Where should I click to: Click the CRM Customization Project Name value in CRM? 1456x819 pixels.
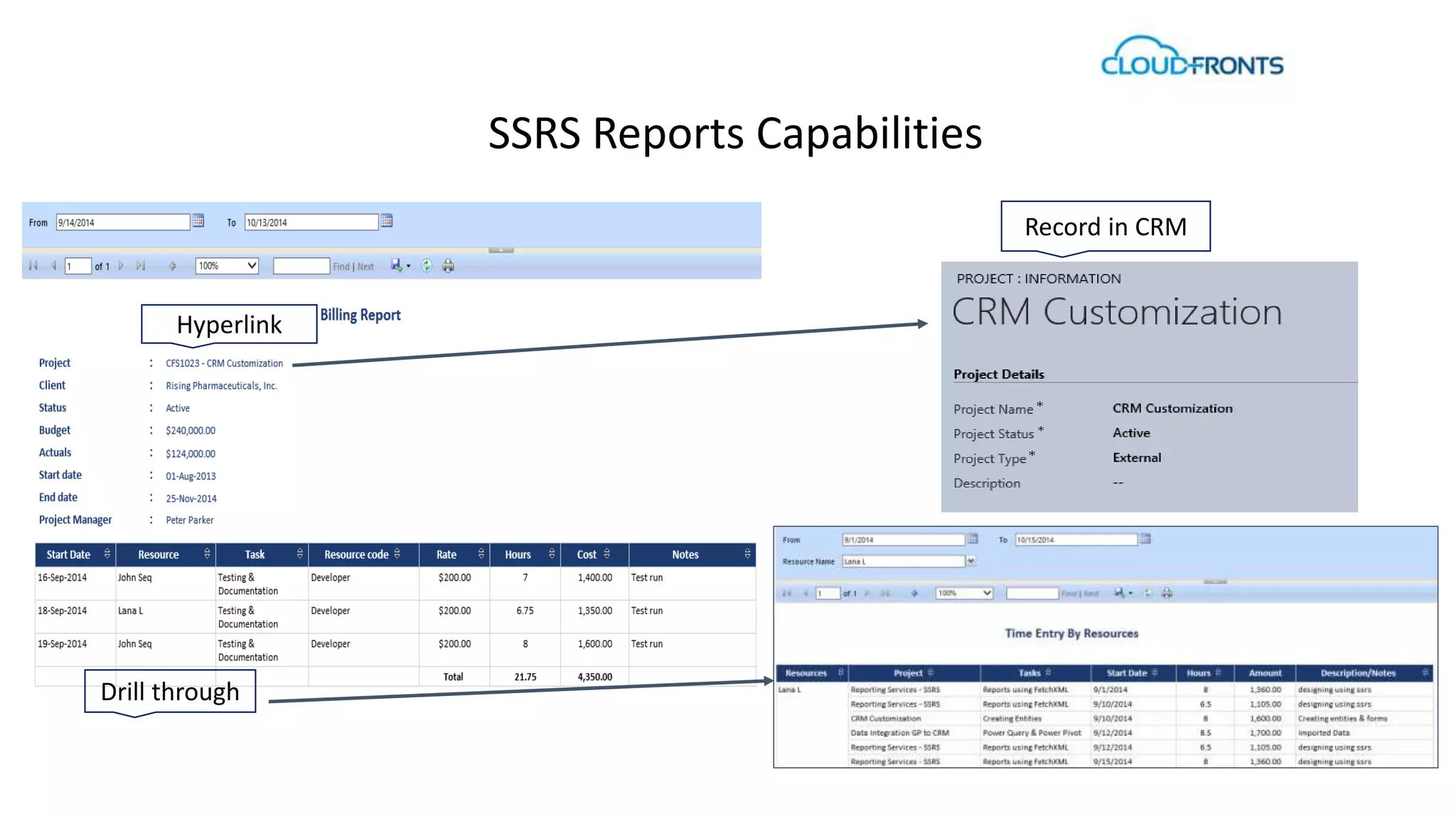coord(1172,408)
